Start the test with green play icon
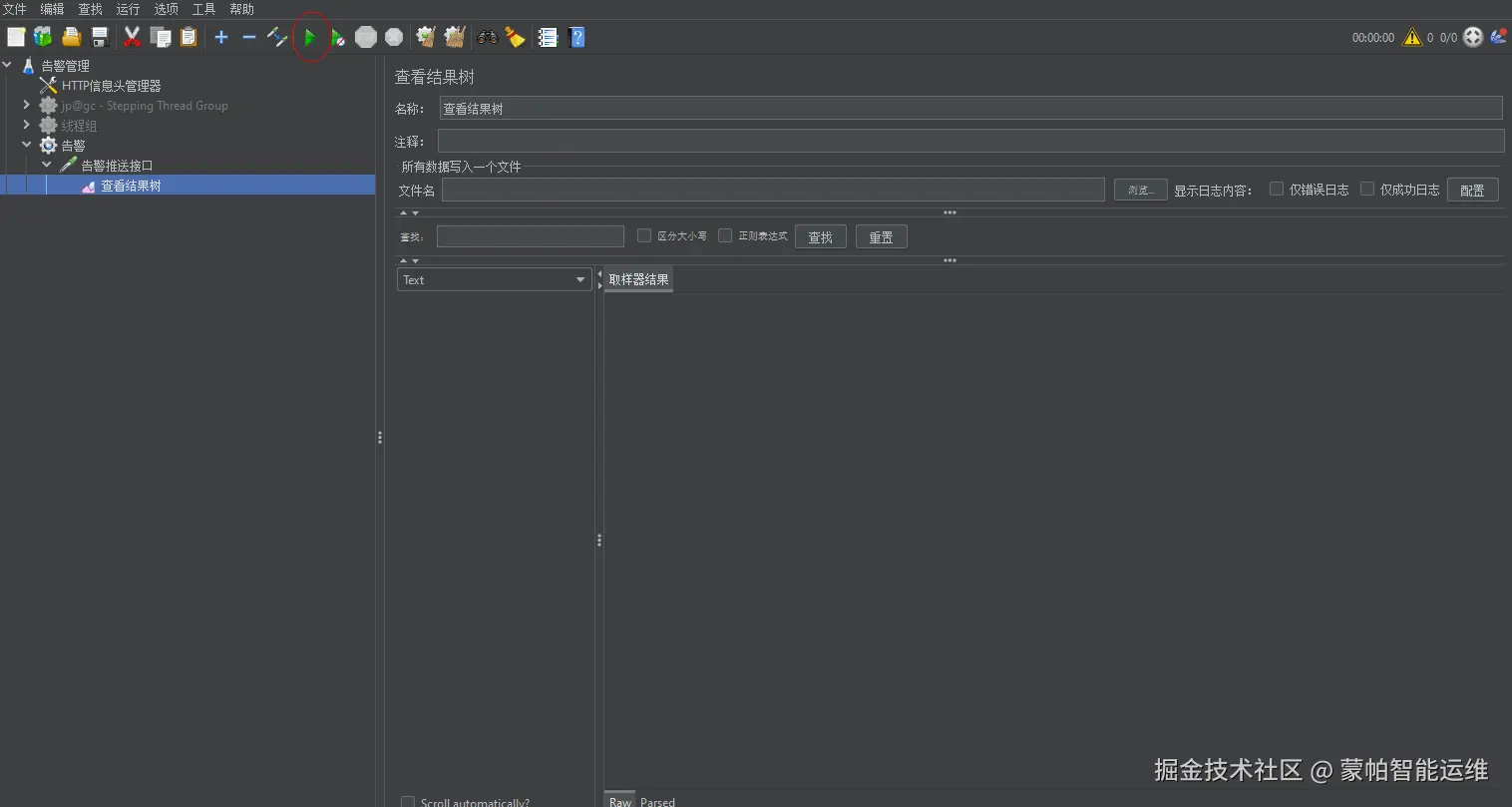 click(310, 37)
